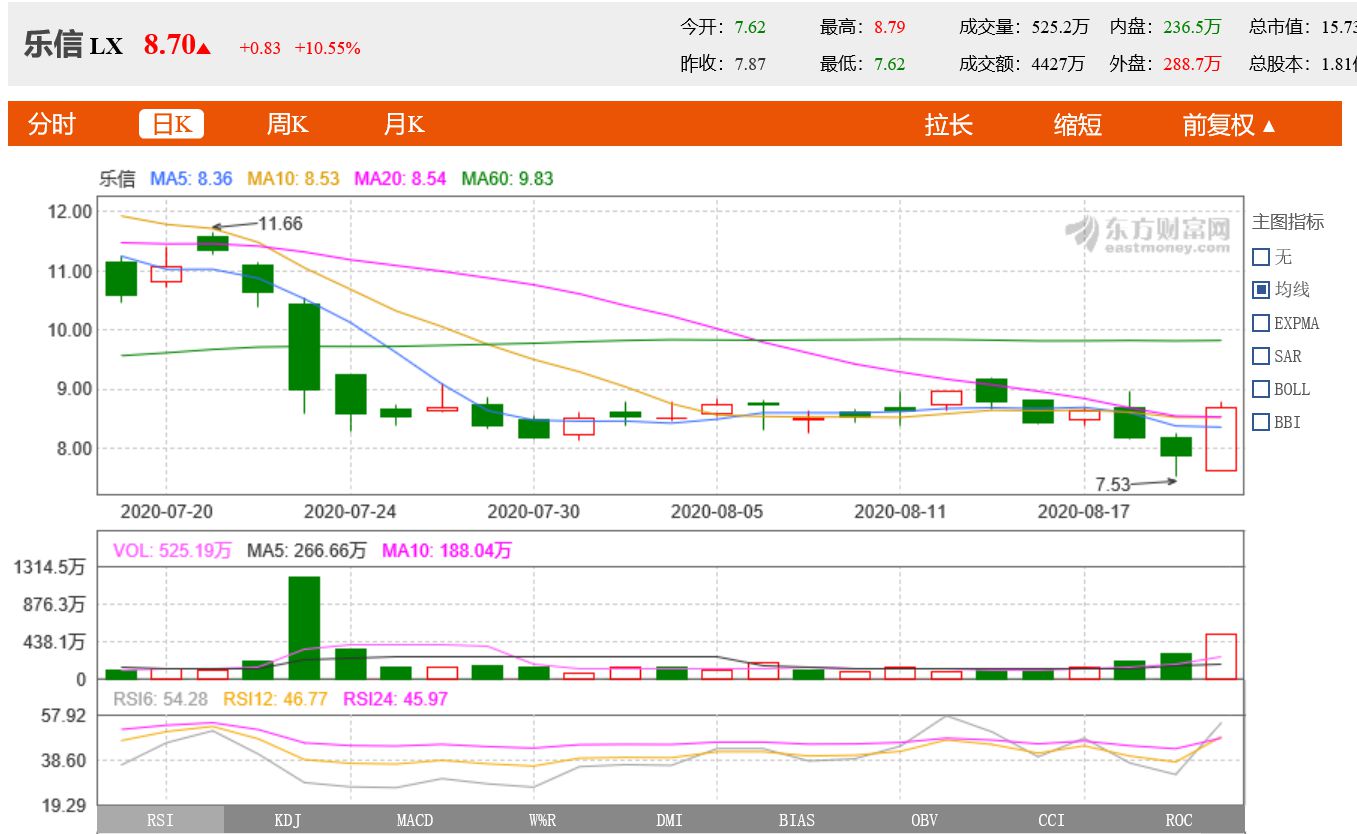Click the 主图指标 panel heading
Screen dimensions: 1357x834
pos(1288,222)
